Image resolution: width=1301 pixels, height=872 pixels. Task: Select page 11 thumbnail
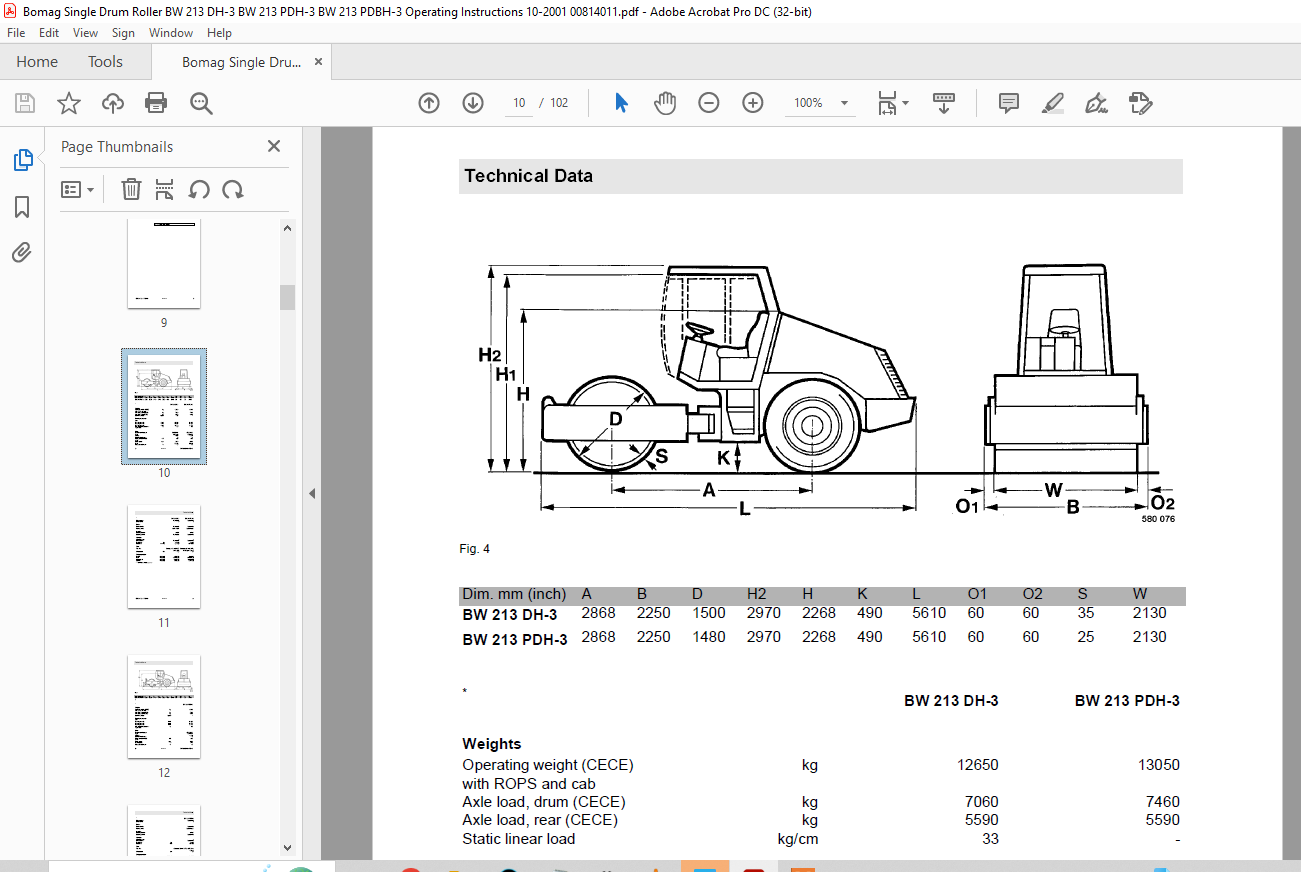point(164,557)
